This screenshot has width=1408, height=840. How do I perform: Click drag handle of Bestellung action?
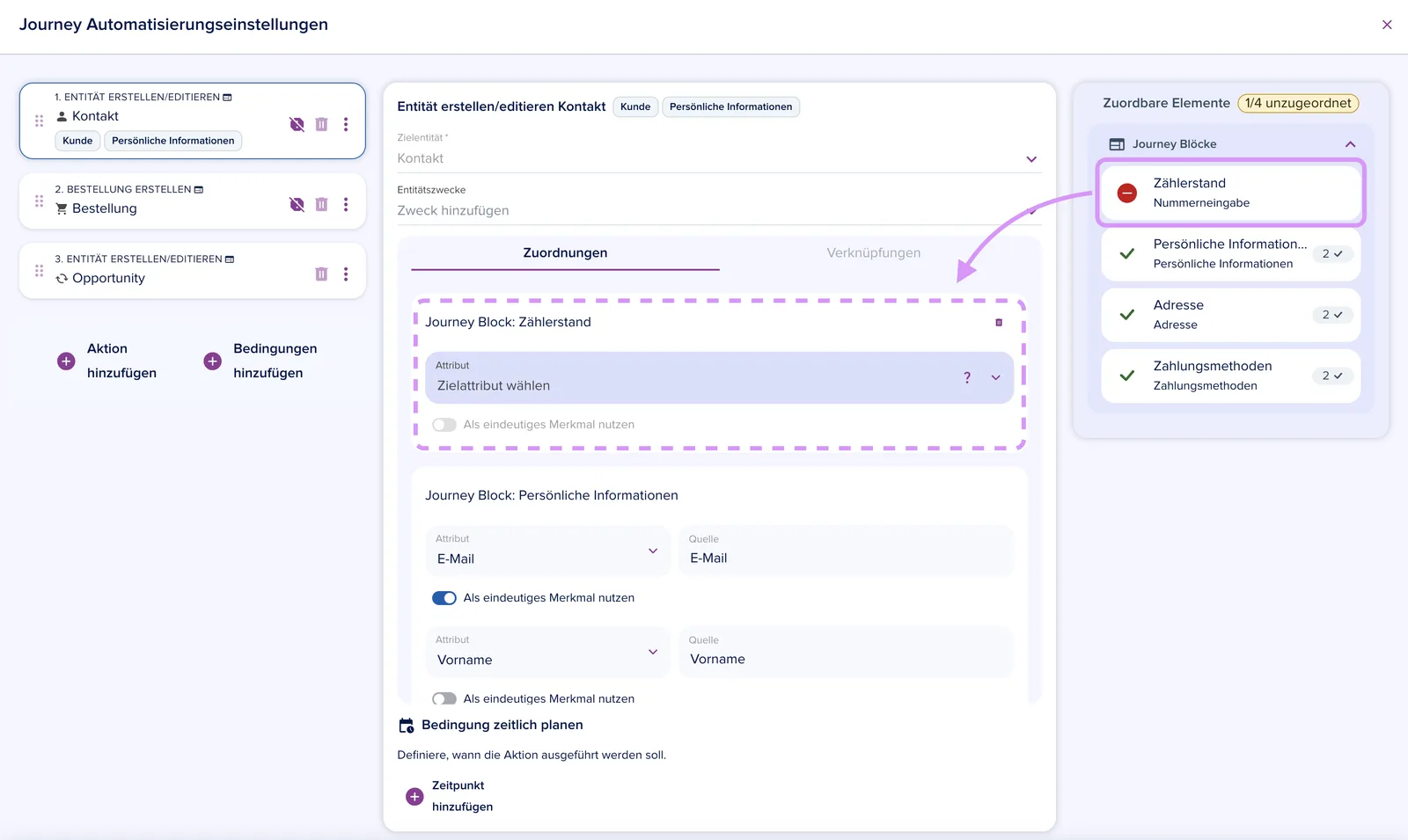[39, 201]
